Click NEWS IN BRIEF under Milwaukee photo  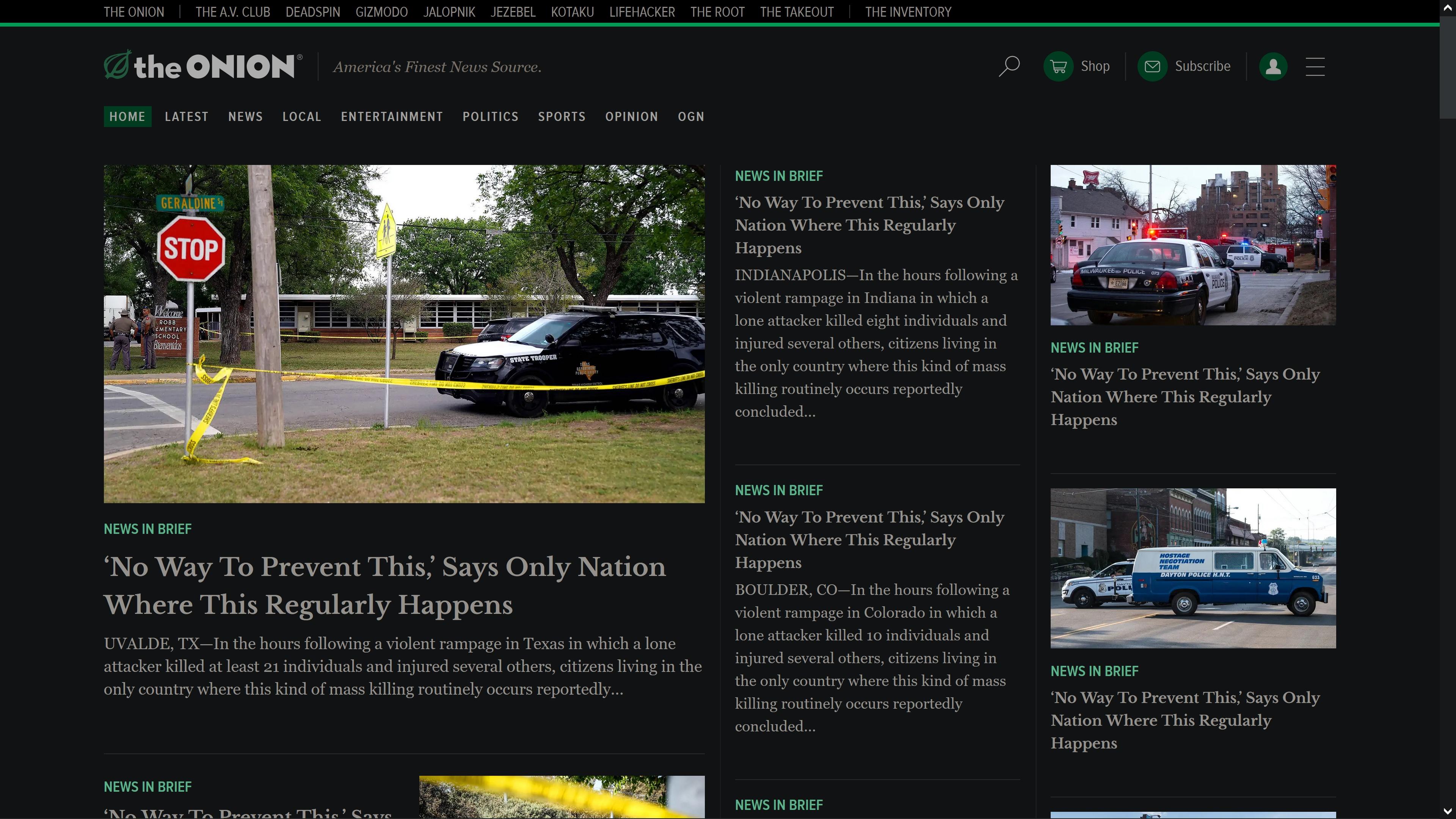(x=1094, y=348)
